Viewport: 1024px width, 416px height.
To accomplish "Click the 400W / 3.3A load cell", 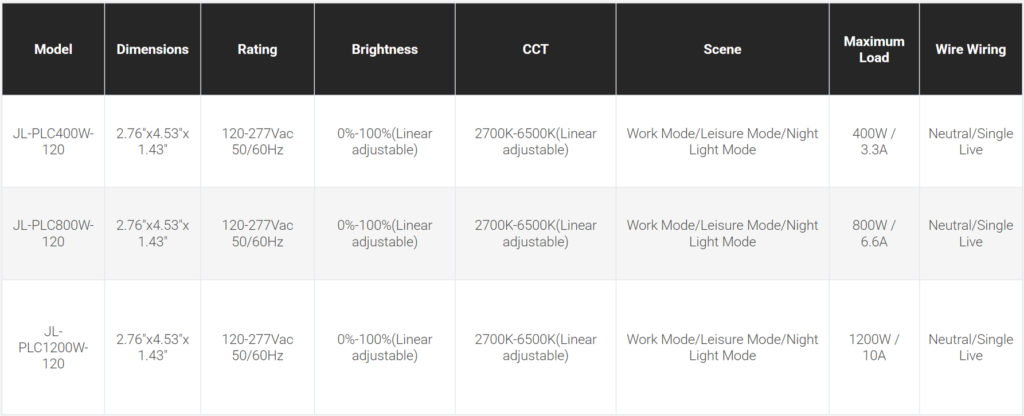I will point(873,141).
